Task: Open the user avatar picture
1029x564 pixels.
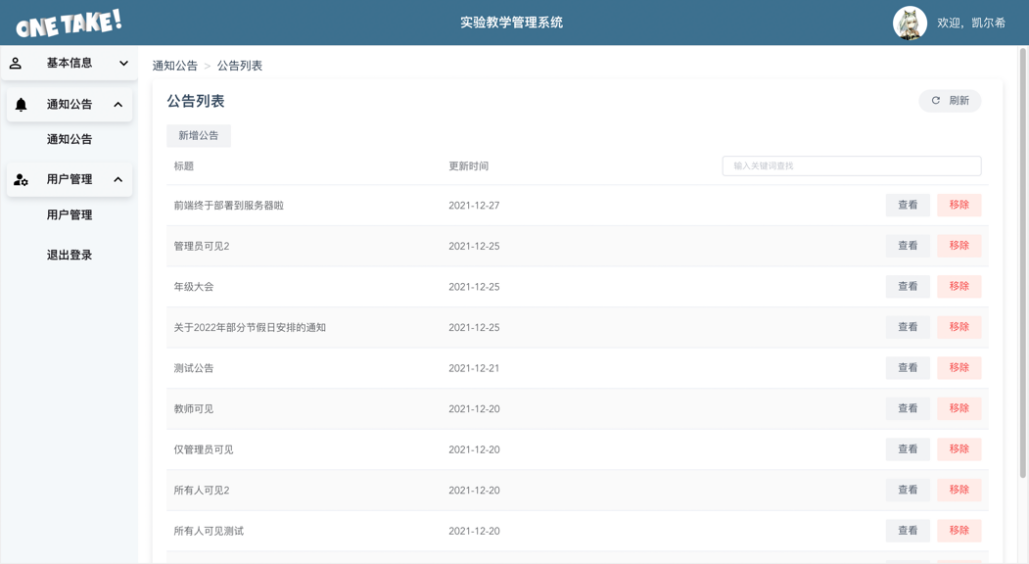Action: click(910, 23)
